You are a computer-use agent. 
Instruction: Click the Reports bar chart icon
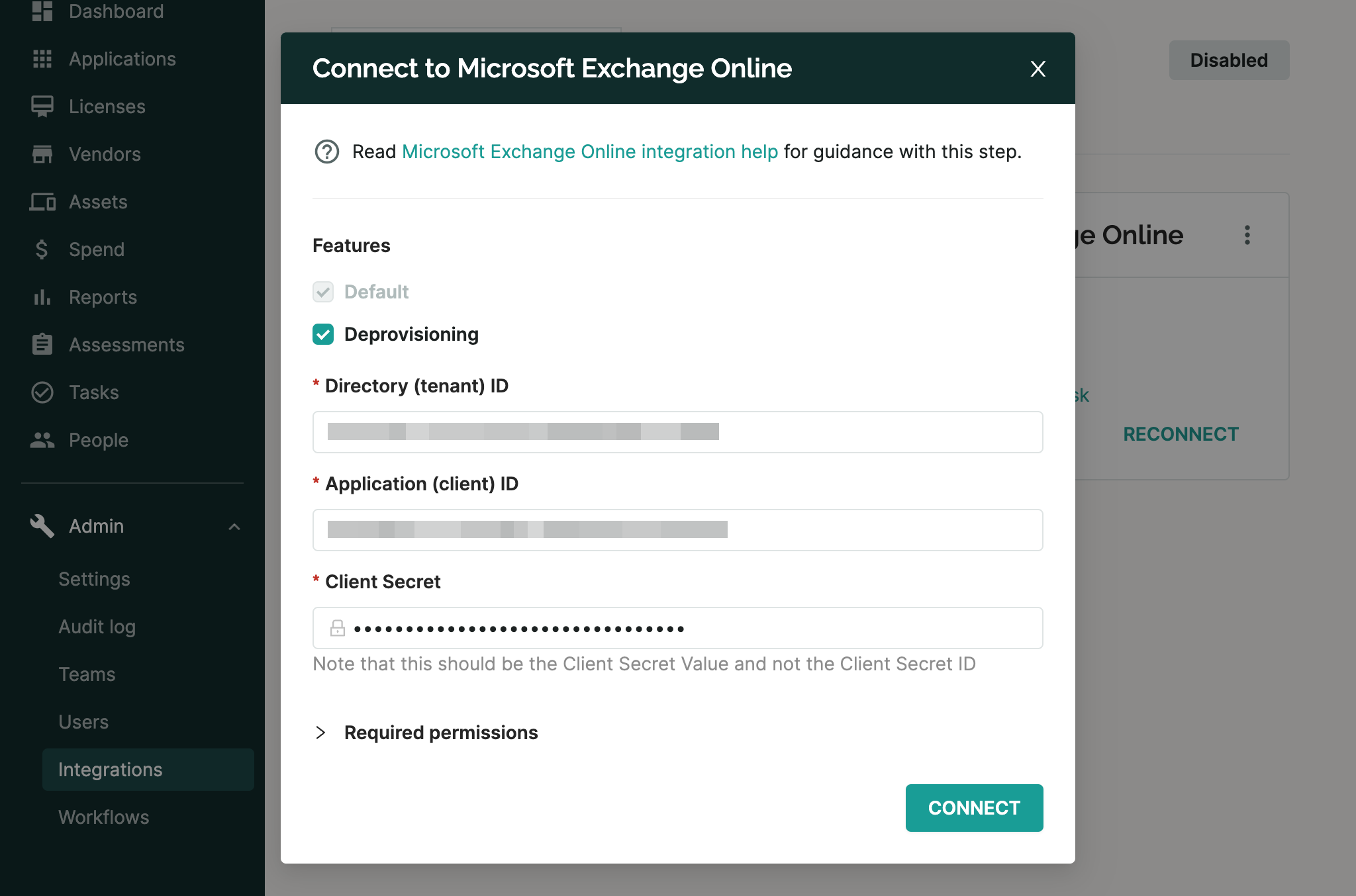[x=42, y=297]
